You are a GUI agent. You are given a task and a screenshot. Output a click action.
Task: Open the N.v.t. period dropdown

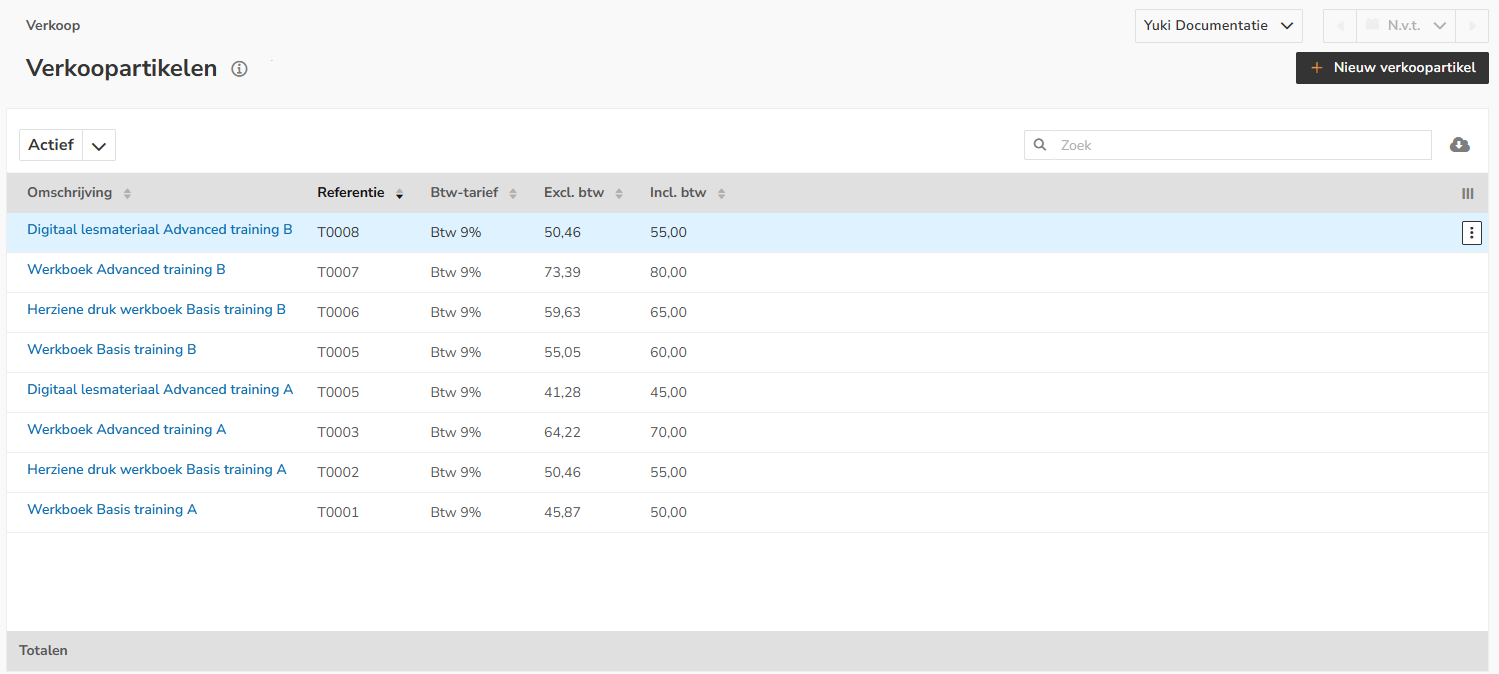pyautogui.click(x=1406, y=26)
